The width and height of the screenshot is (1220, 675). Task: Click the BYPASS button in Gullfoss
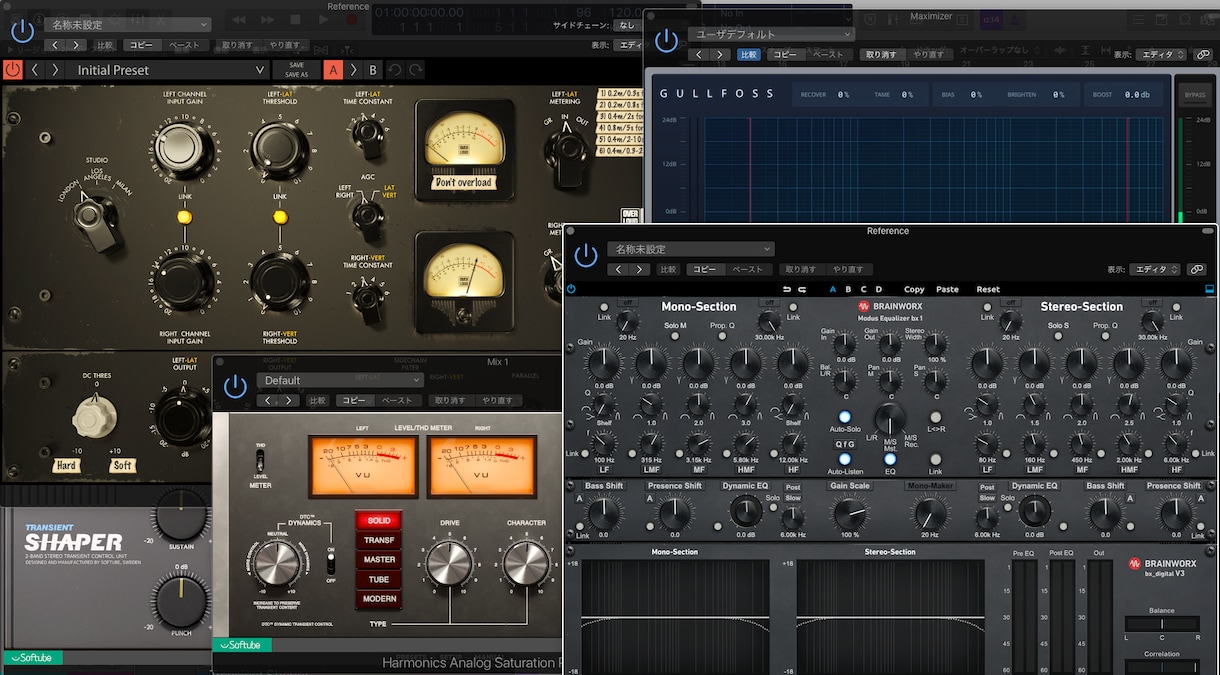pyautogui.click(x=1194, y=95)
